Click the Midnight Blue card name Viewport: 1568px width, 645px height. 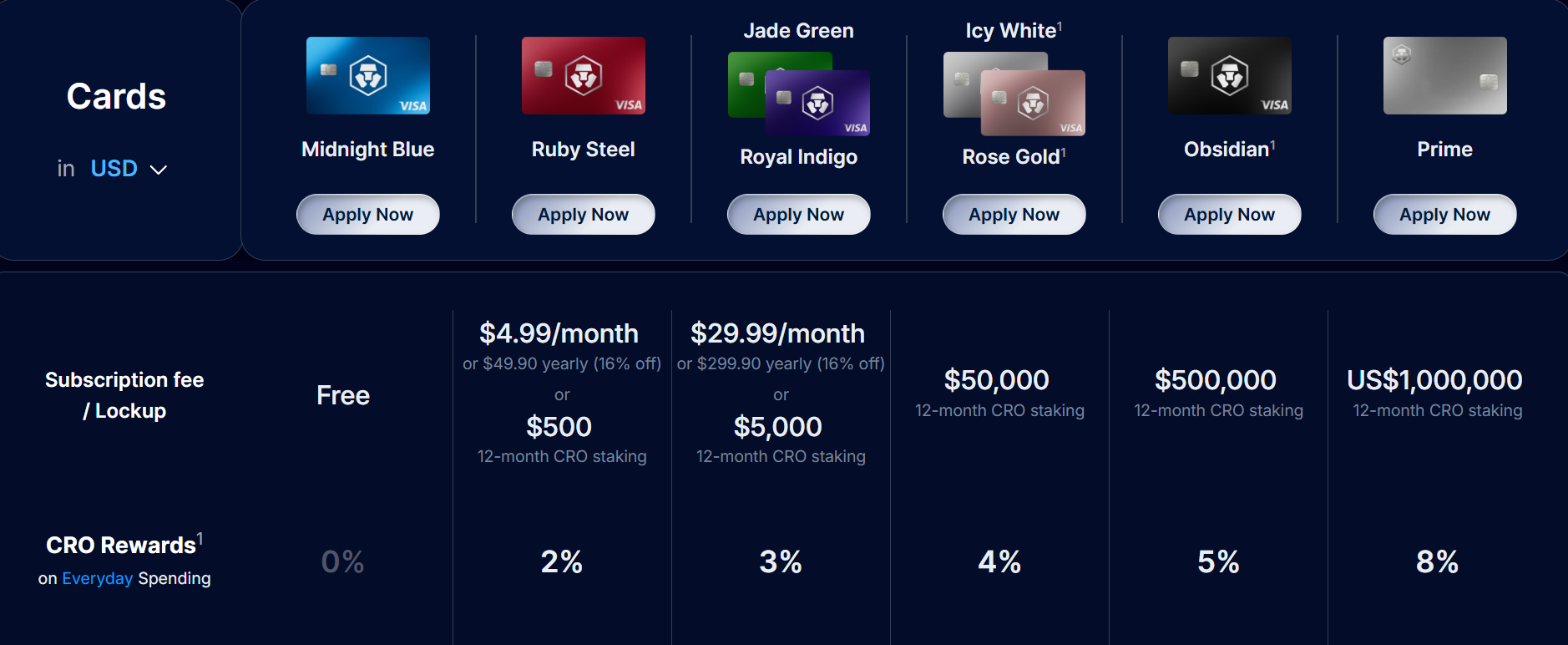(x=368, y=150)
